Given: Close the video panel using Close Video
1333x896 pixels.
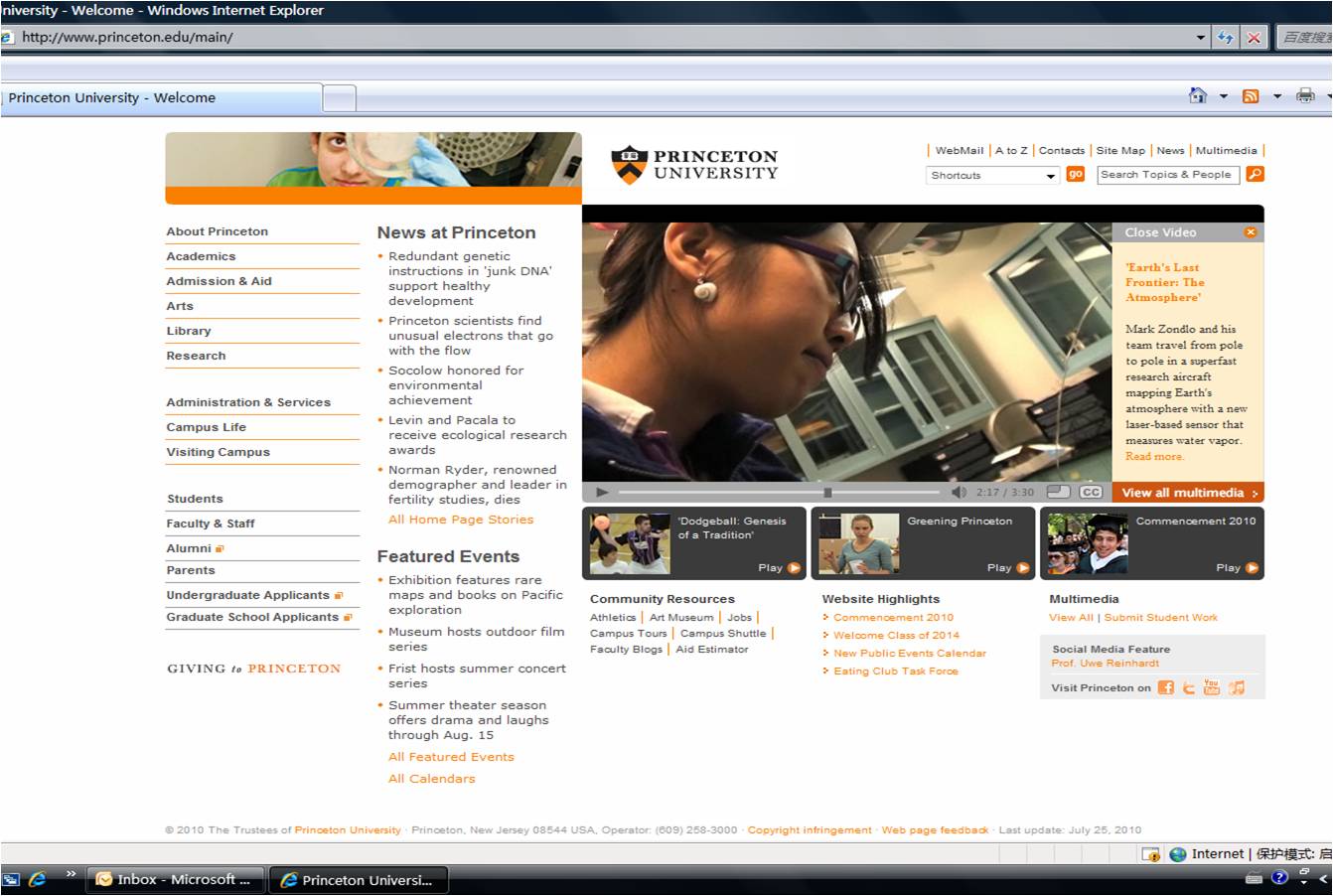Looking at the screenshot, I should 1251,232.
